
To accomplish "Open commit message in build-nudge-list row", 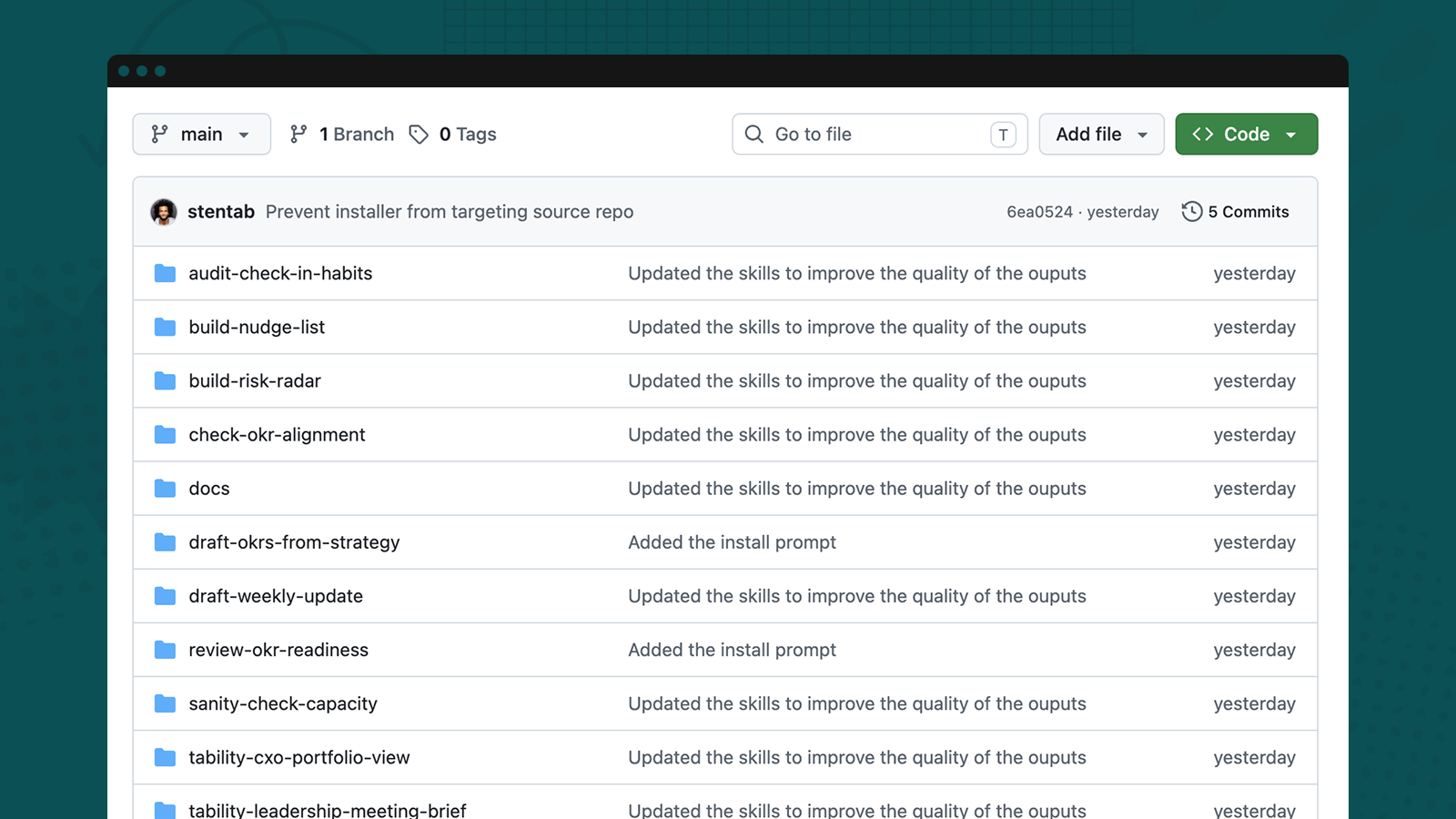I will 857,327.
